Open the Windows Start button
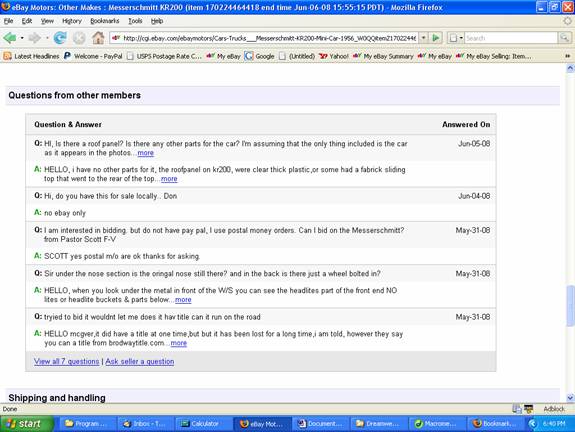This screenshot has width=575, height=432. pyautogui.click(x=27, y=424)
